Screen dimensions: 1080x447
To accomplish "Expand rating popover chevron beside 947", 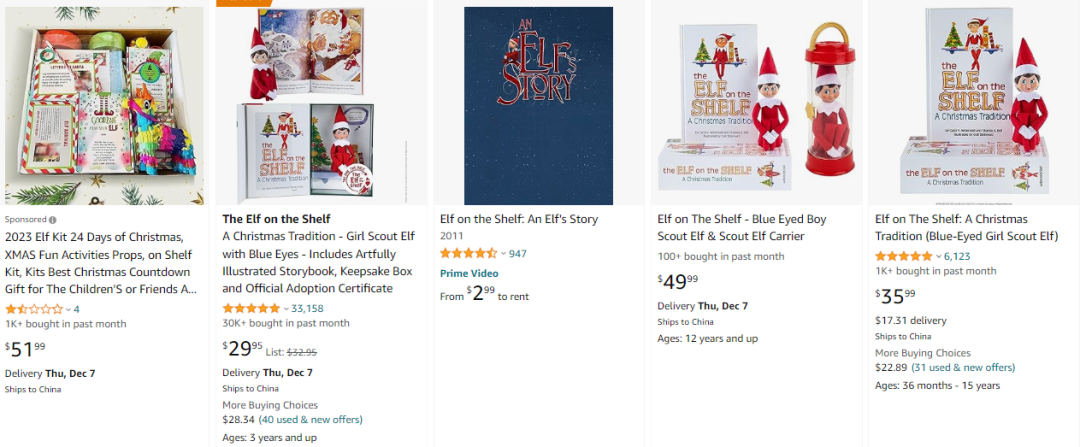I will click(504, 254).
